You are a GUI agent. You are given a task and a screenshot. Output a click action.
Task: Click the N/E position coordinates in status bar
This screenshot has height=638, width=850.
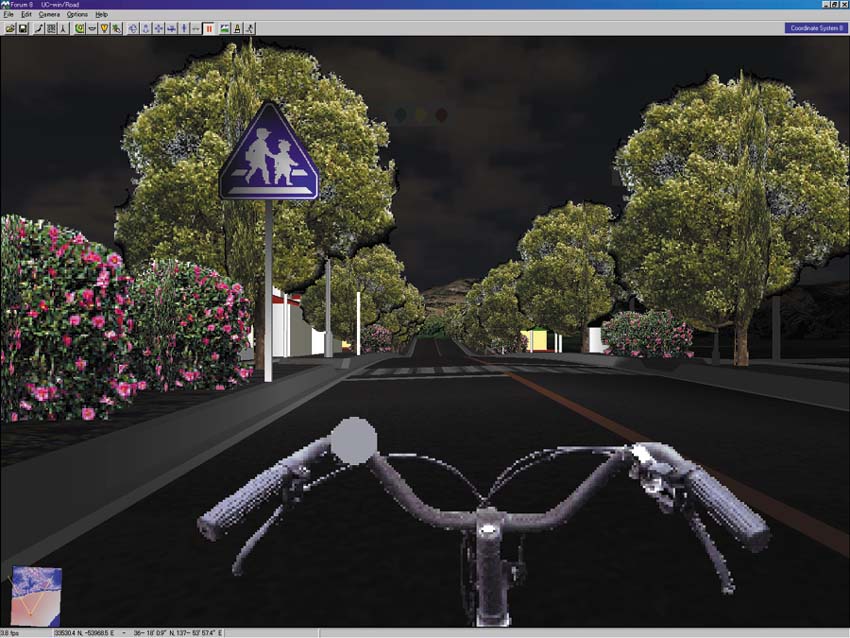point(84,633)
